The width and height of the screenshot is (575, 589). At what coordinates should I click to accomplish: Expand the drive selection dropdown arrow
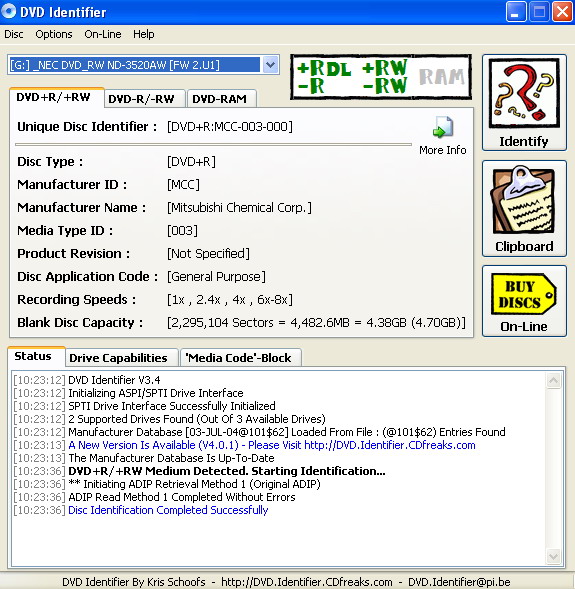[x=270, y=65]
